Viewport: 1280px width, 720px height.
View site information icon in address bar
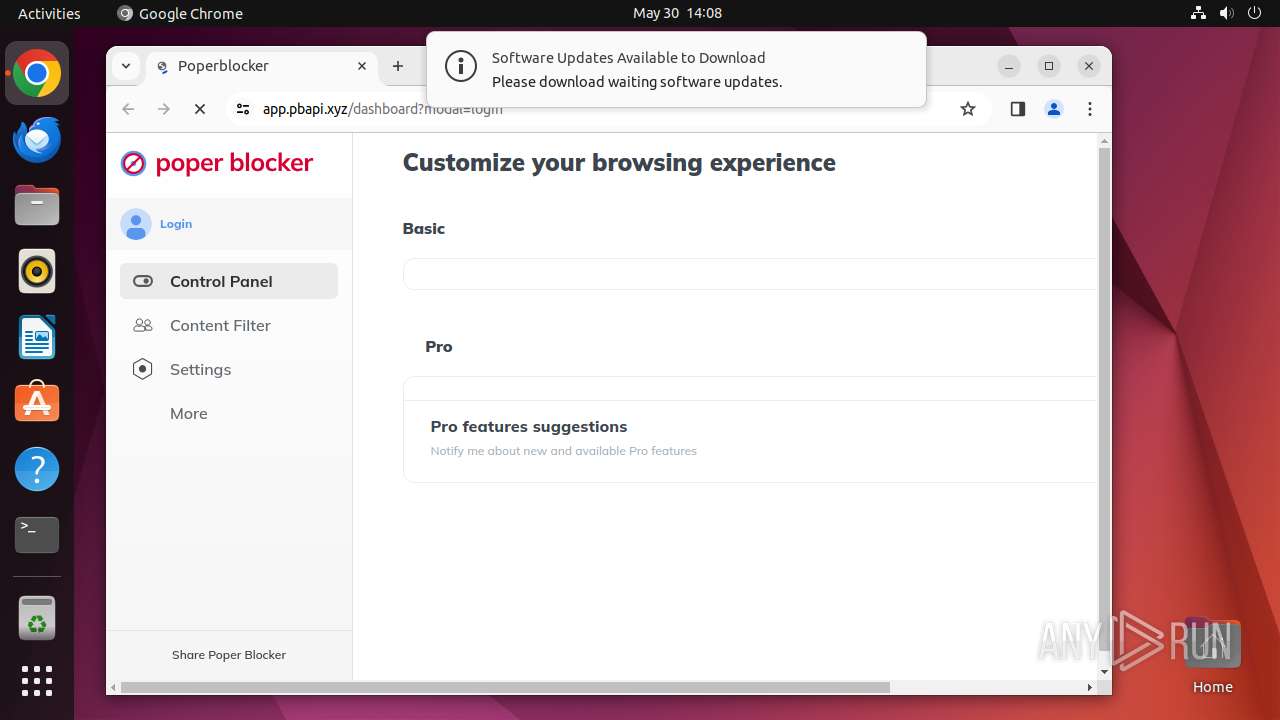[x=242, y=109]
